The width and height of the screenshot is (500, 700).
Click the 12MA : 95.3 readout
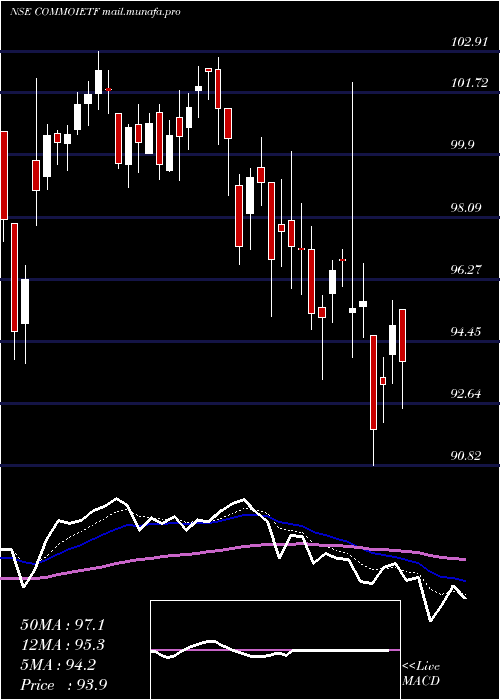click(63, 645)
